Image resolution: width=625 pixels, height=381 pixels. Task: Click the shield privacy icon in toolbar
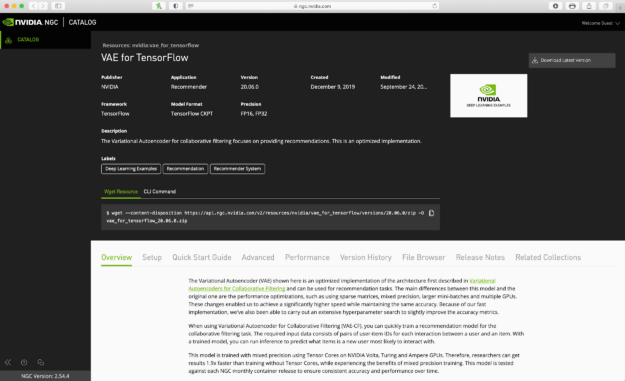point(176,6)
